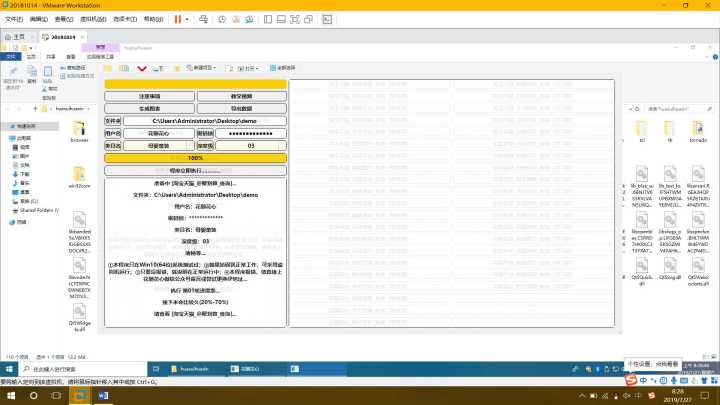Click the send Ctrl+Alt+Del toolbar icon
The height and width of the screenshot is (405, 720).
click(205, 19)
